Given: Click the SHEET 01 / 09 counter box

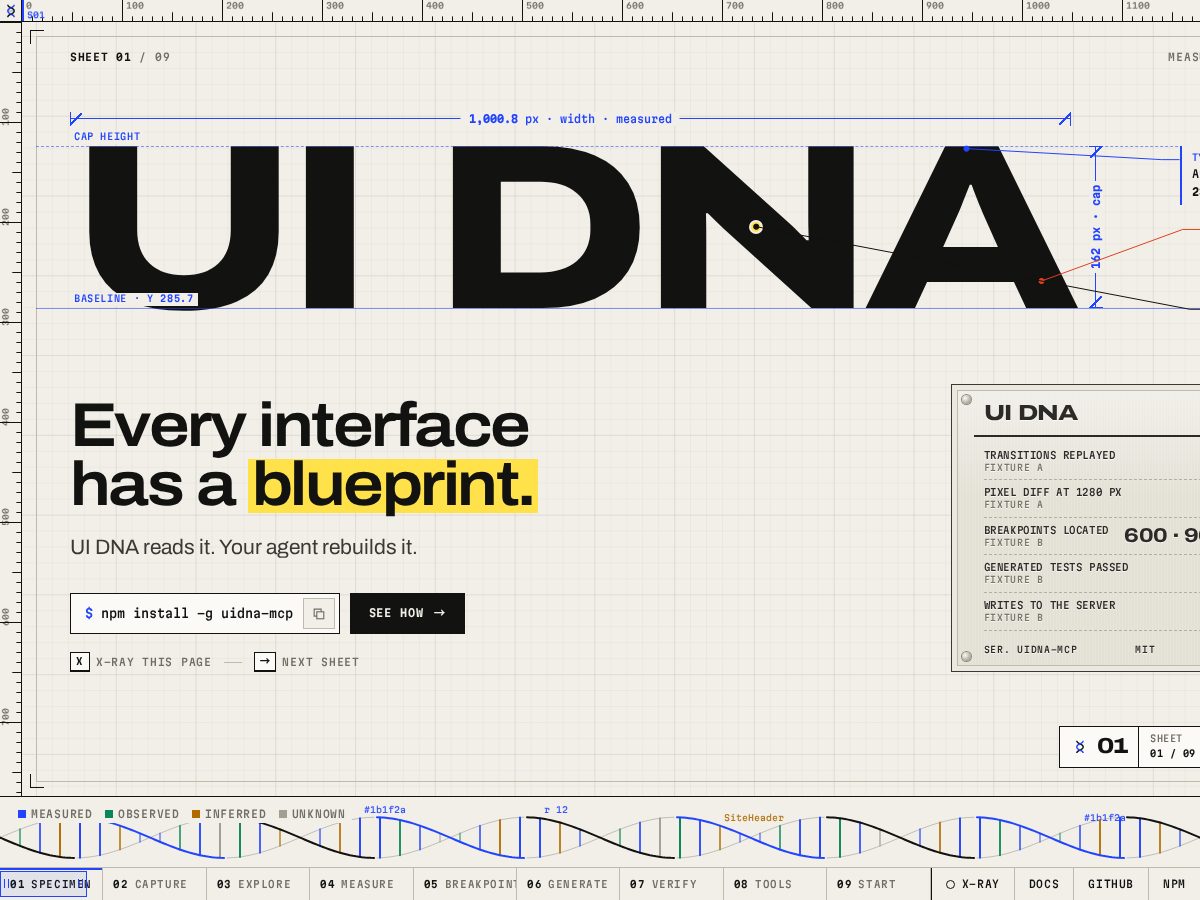Looking at the screenshot, I should (x=1130, y=746).
